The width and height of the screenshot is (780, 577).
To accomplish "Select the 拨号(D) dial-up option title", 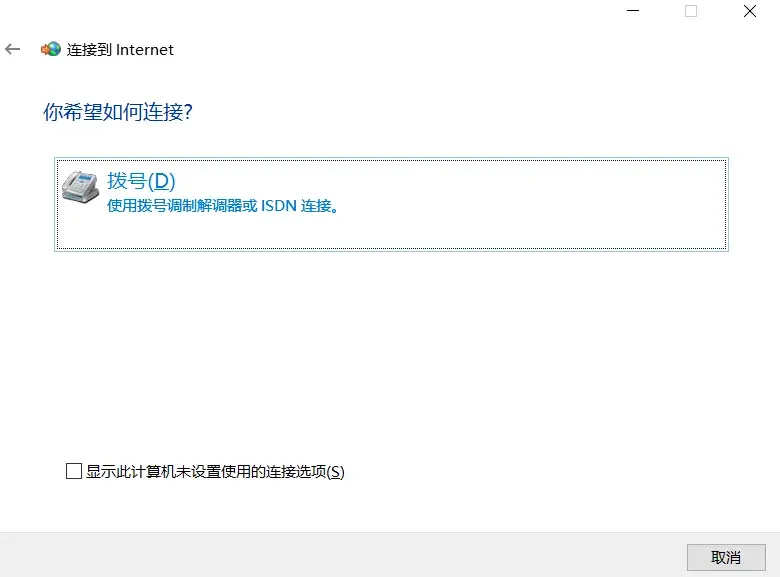I will point(141,181).
